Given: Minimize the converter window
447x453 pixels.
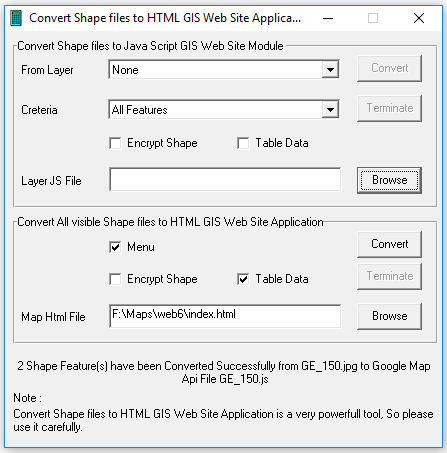Looking at the screenshot, I should tap(328, 18).
